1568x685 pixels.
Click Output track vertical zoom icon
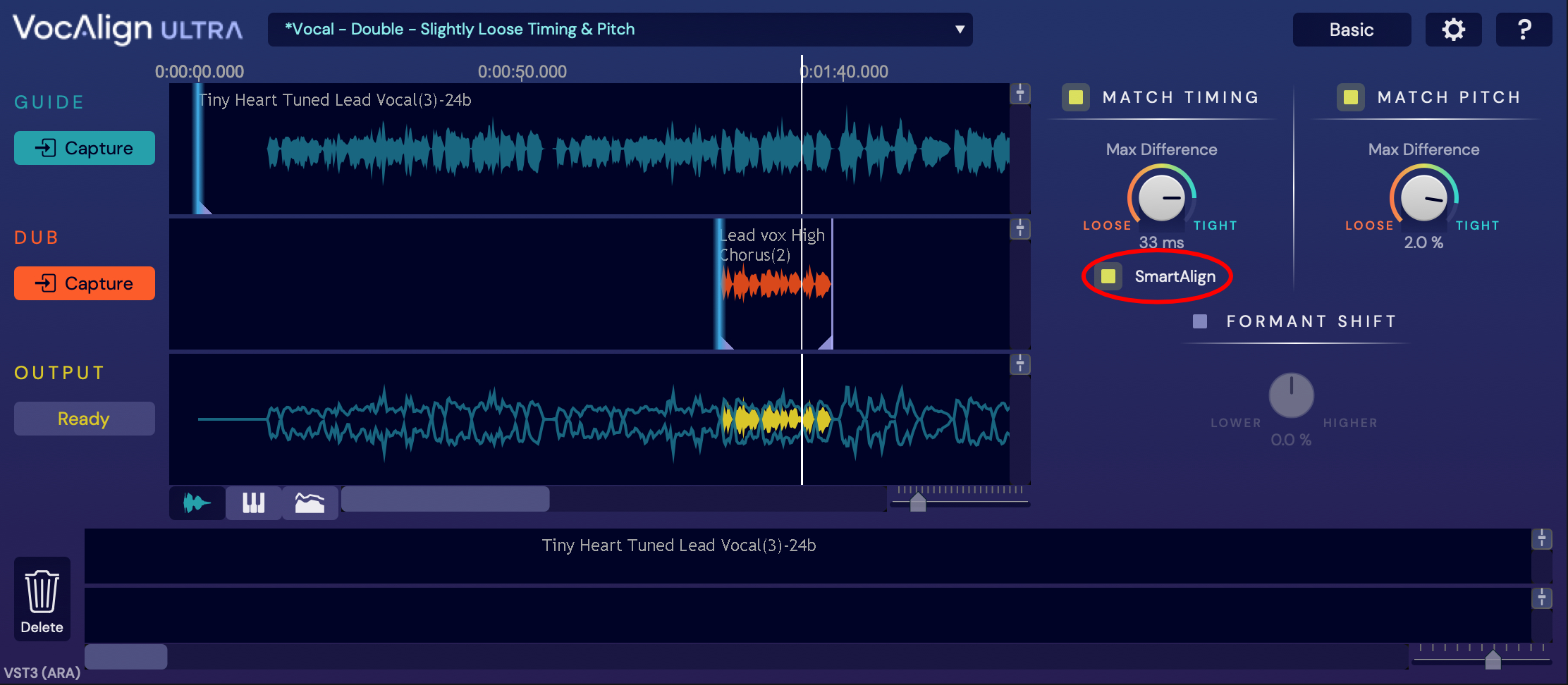[1020, 364]
